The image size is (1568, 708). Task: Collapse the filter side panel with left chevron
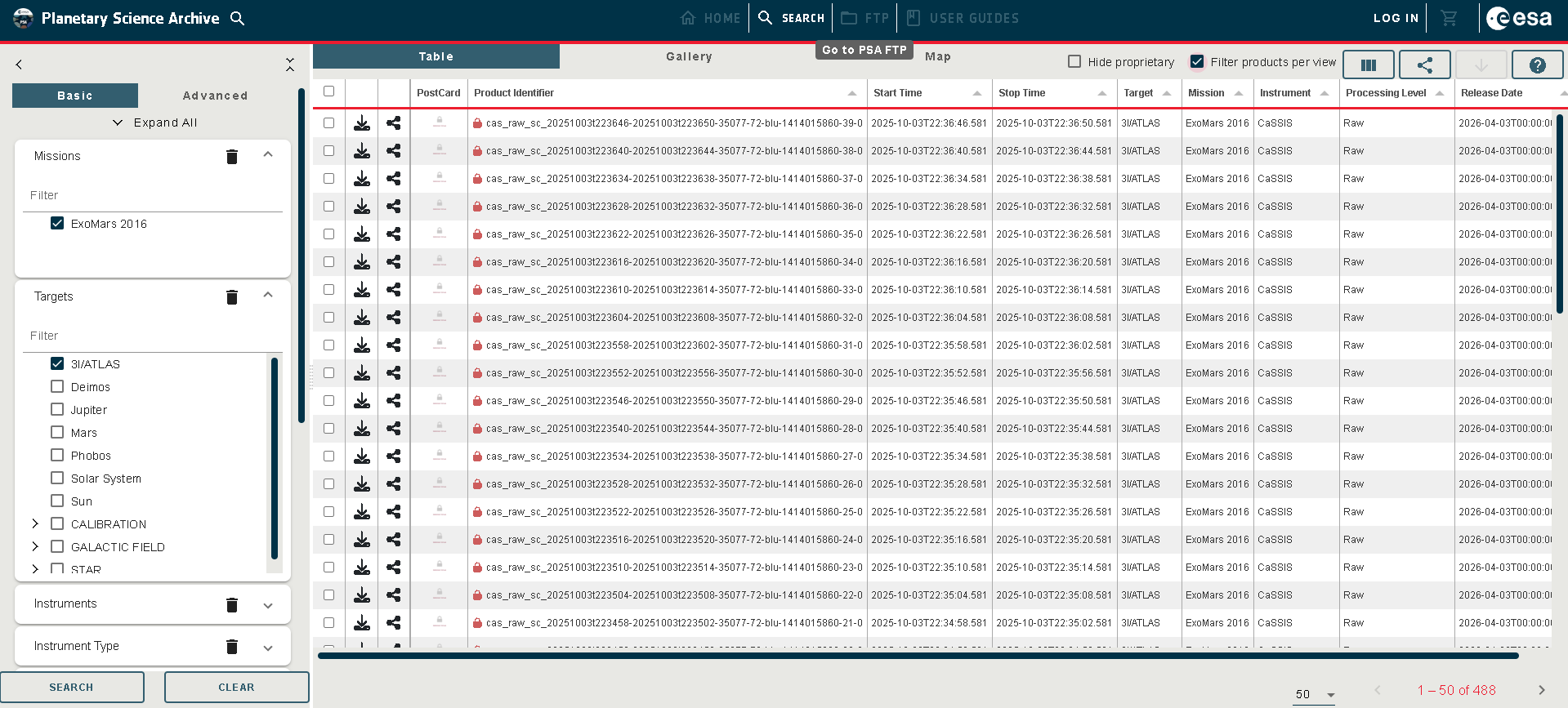point(19,65)
